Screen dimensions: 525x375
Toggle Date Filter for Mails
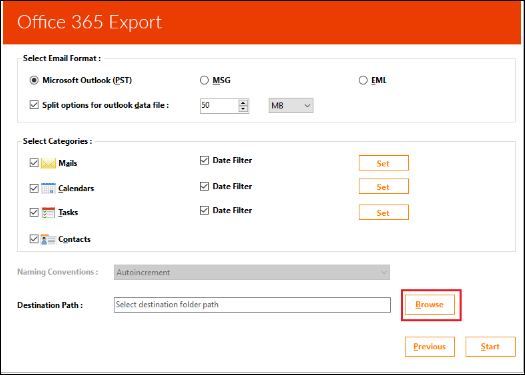coord(204,161)
